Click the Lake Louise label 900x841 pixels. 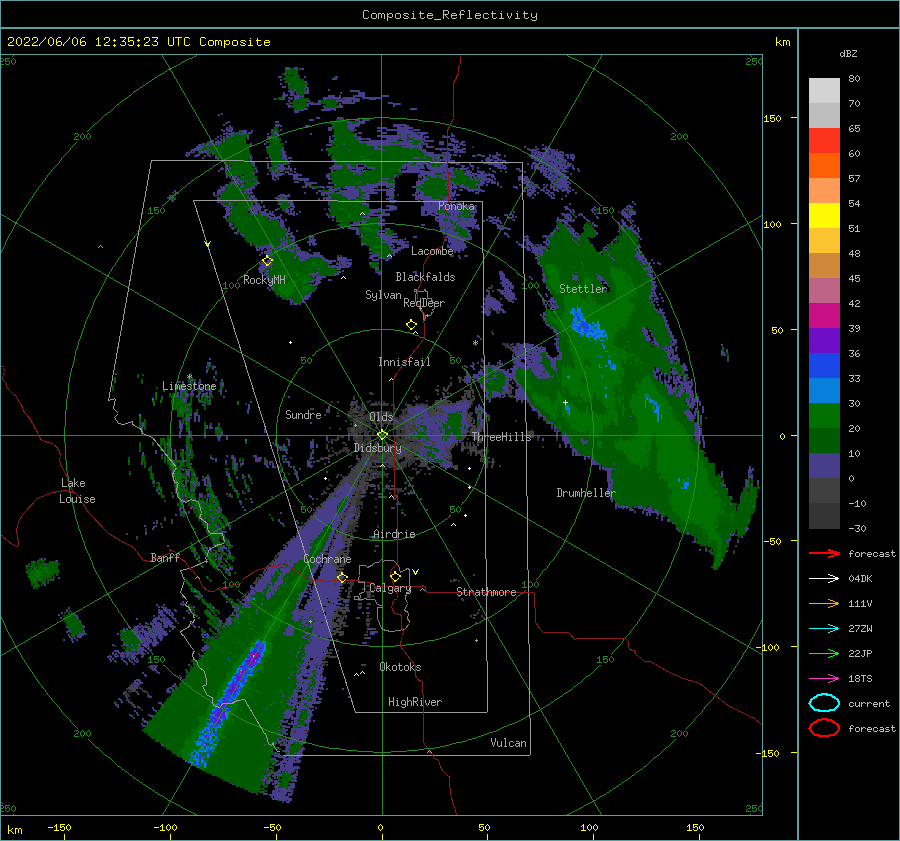pos(77,491)
